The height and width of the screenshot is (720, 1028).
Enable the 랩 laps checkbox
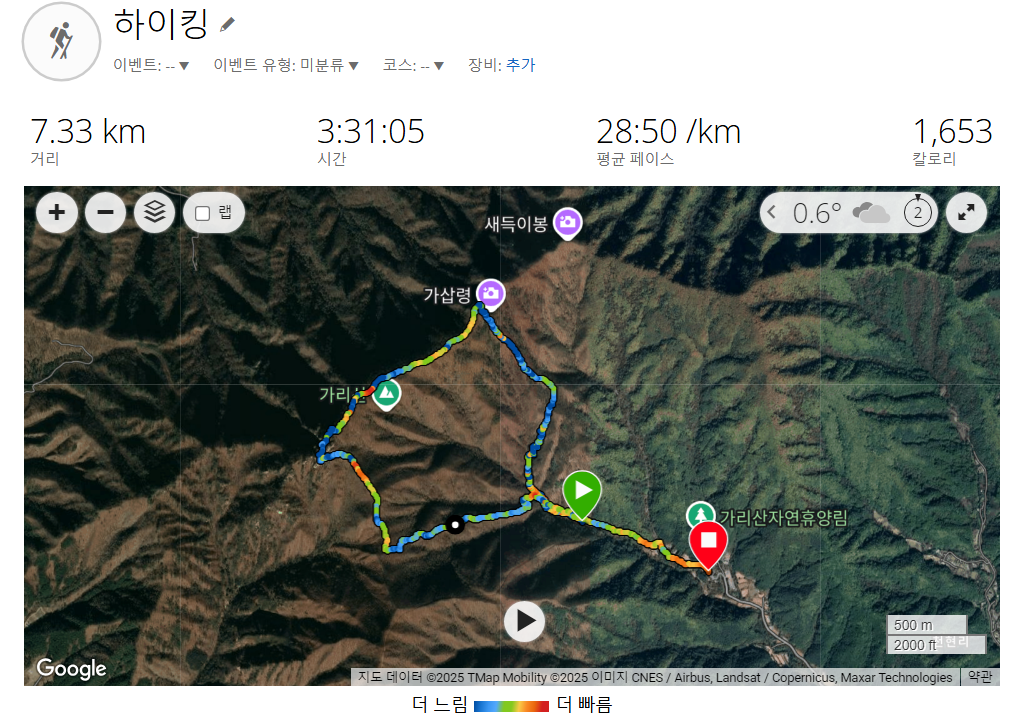click(x=203, y=213)
